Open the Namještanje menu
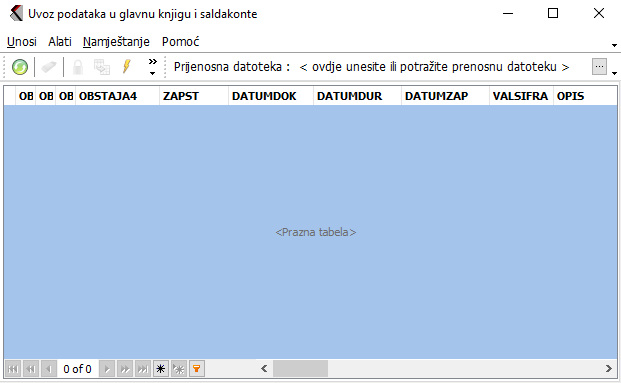Screen dimensions: 621x383 116,42
